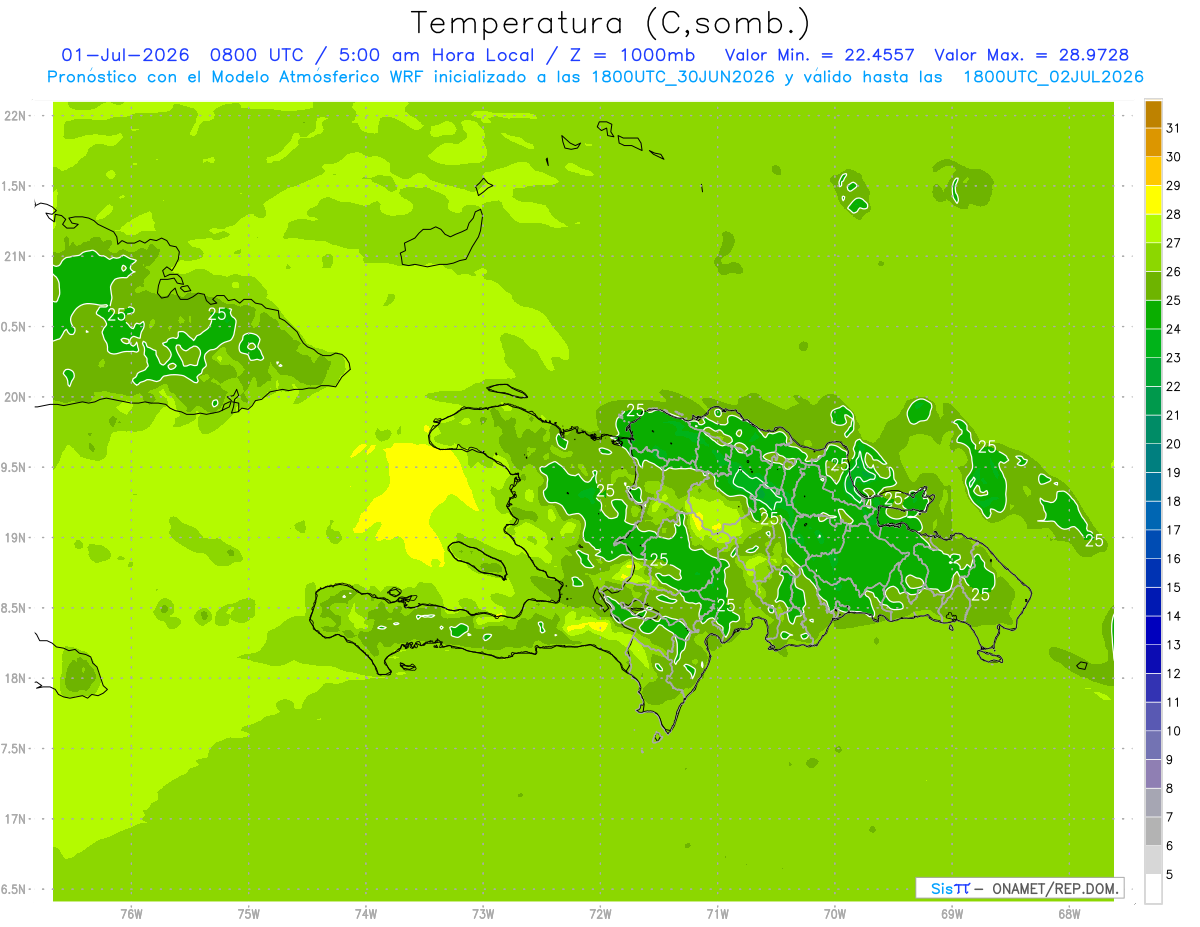Click the 76W longitude axis label
The image size is (1200, 927).
131,914
